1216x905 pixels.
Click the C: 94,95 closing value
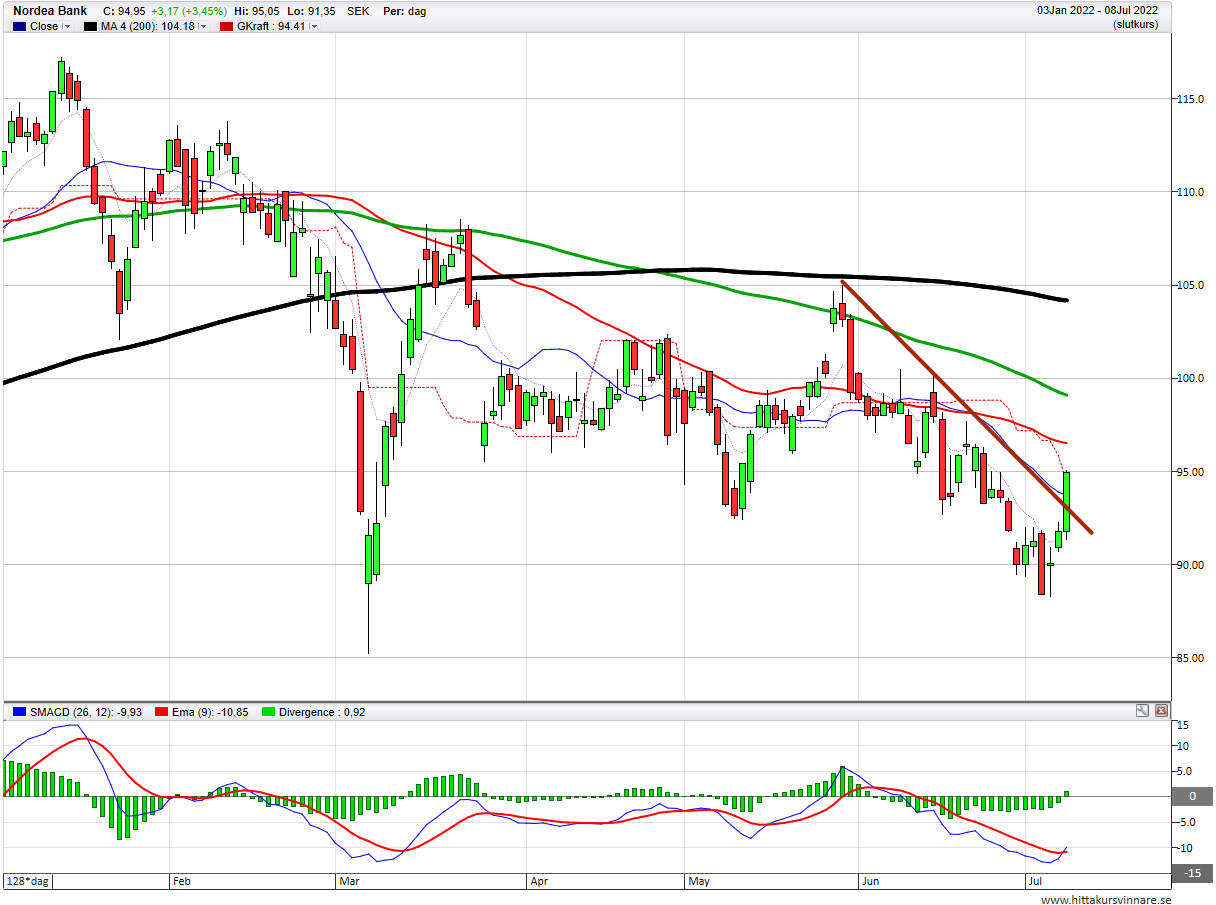click(x=124, y=11)
